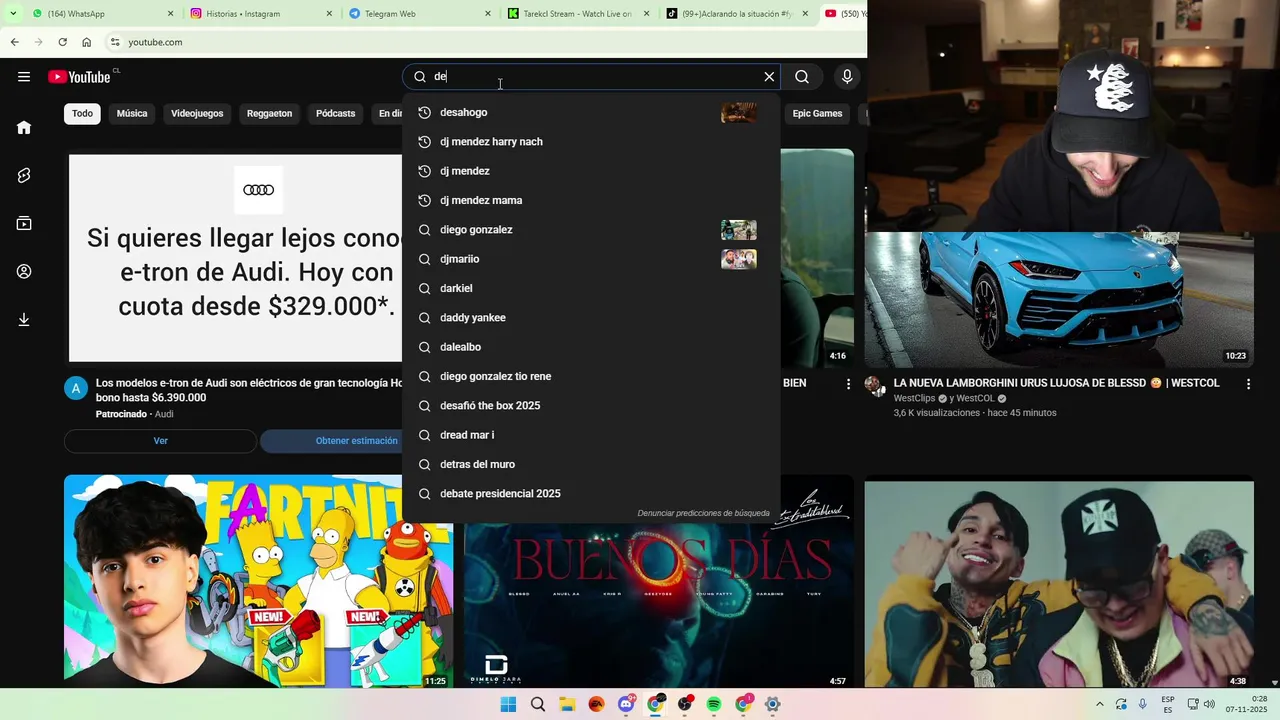
Task: Close the WhatsApp tab
Action: (x=170, y=14)
